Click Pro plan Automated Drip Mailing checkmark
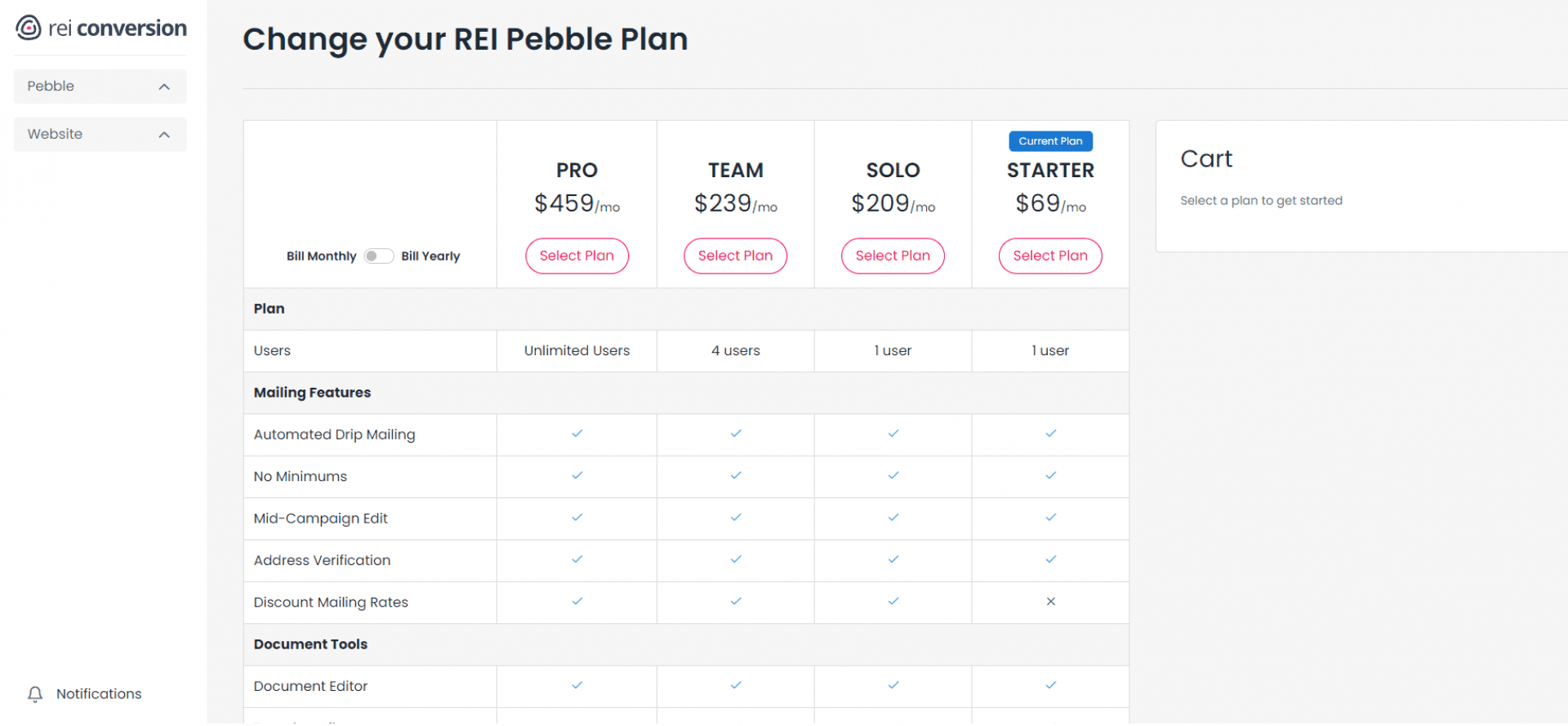This screenshot has width=1568, height=726. click(577, 434)
